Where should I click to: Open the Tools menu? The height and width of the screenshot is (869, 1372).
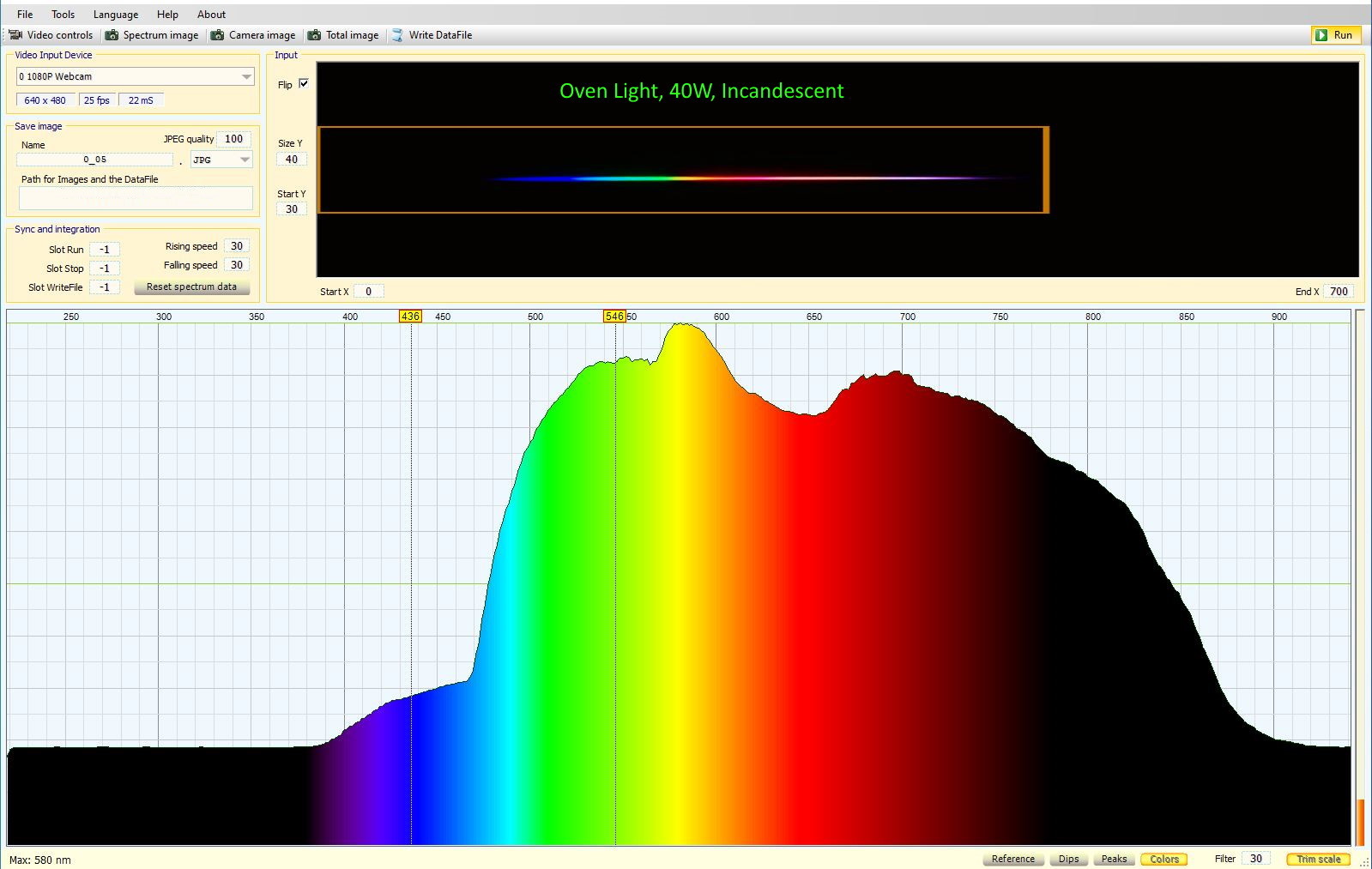coord(63,15)
